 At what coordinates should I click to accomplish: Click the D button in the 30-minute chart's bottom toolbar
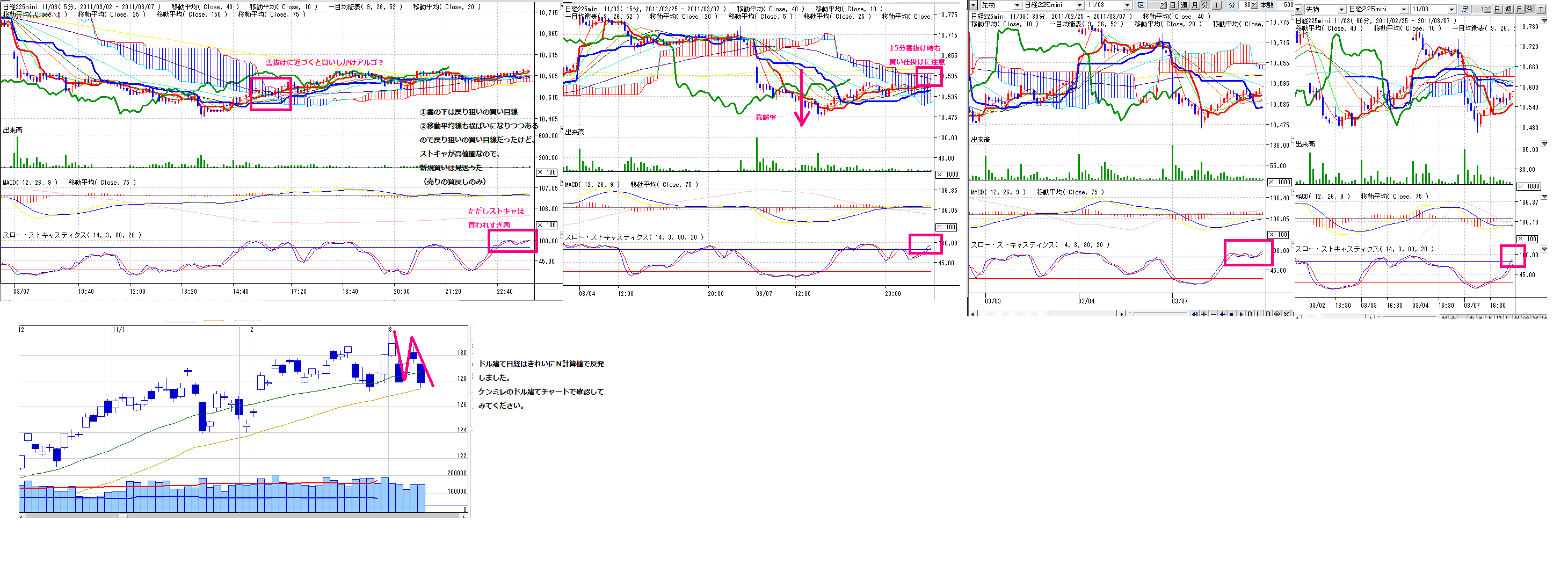click(1250, 314)
